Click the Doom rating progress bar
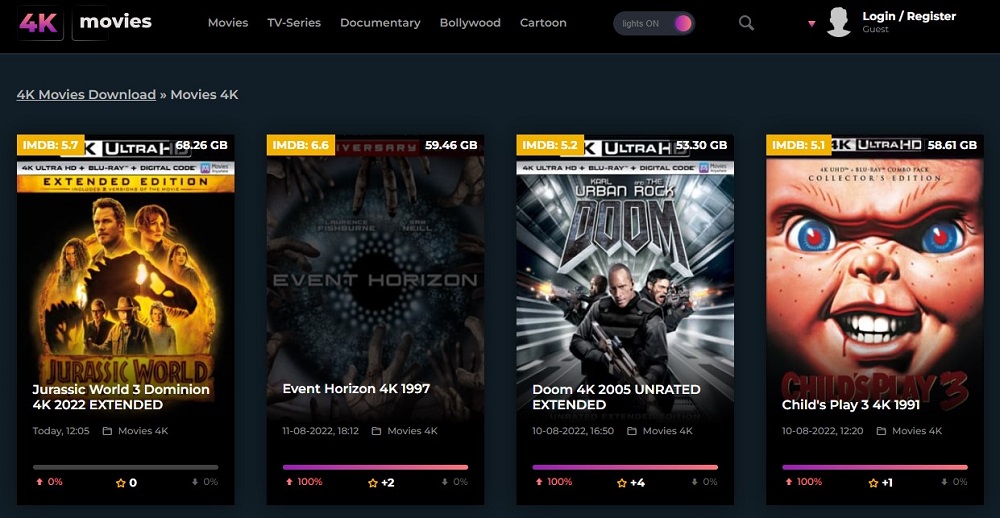This screenshot has height=518, width=1000. coord(625,468)
